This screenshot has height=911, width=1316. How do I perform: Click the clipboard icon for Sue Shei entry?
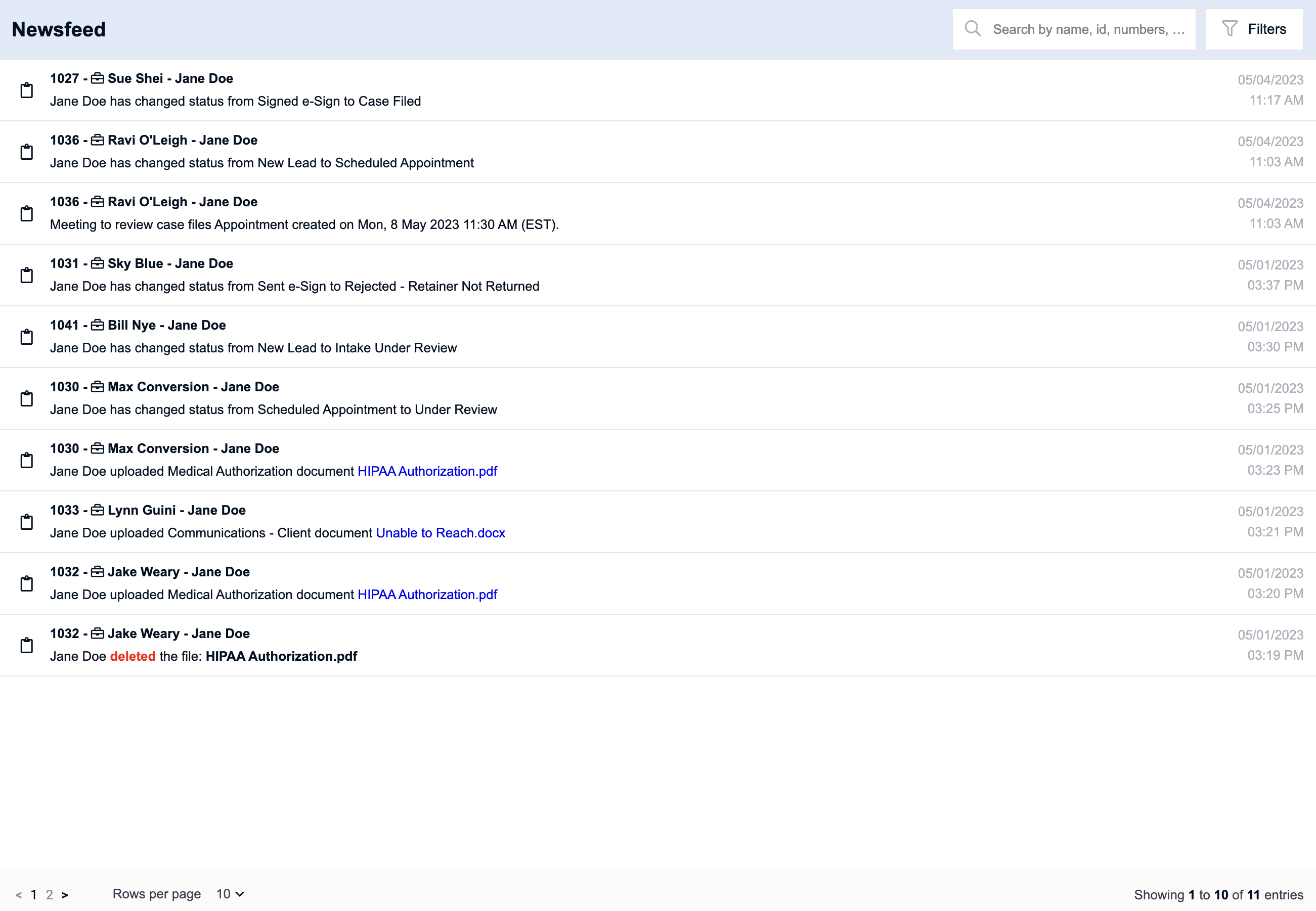[27, 90]
